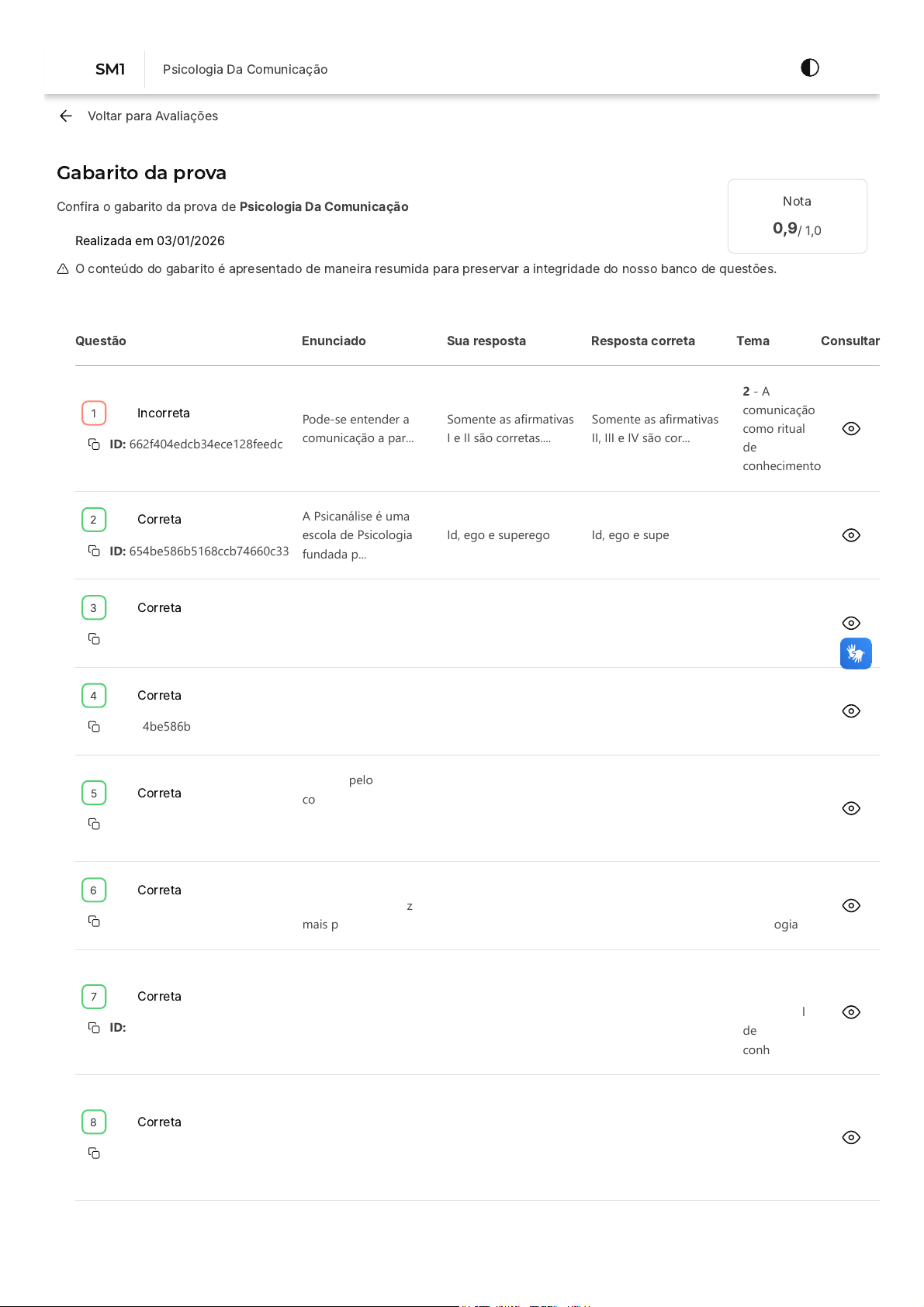Viewport: 924px width, 1307px height.
Task: Copy the ID of question 2
Action: click(x=94, y=551)
